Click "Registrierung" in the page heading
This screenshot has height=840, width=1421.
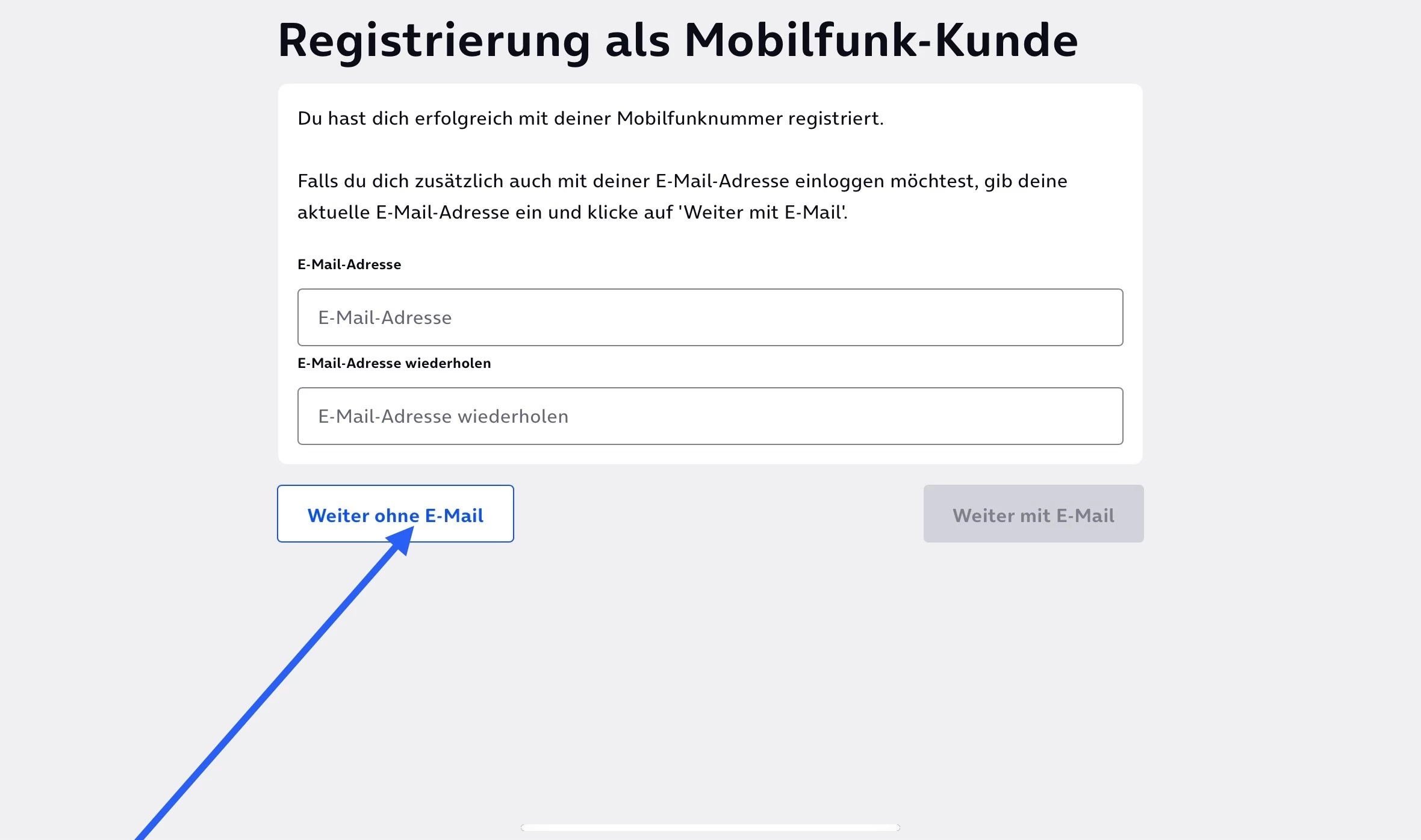pyautogui.click(x=434, y=41)
